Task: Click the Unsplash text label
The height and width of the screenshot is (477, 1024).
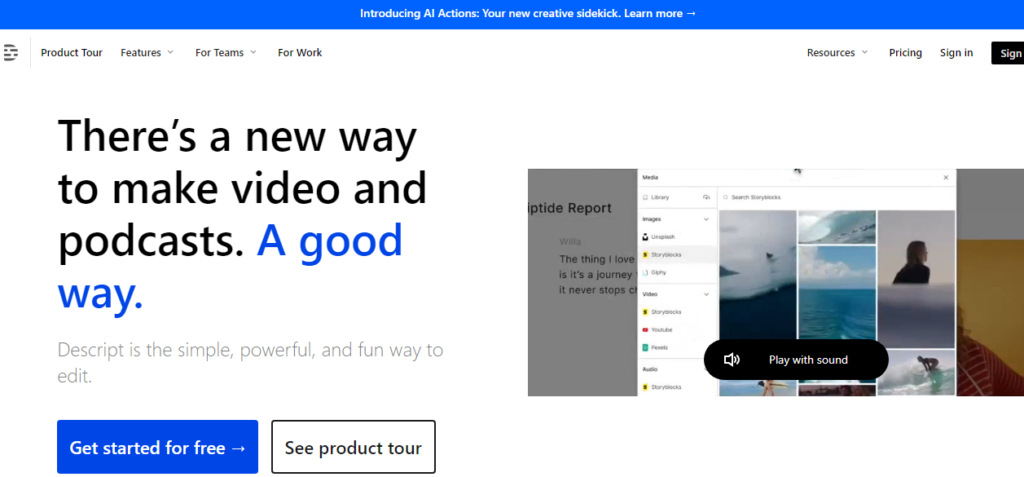Action: [x=663, y=237]
